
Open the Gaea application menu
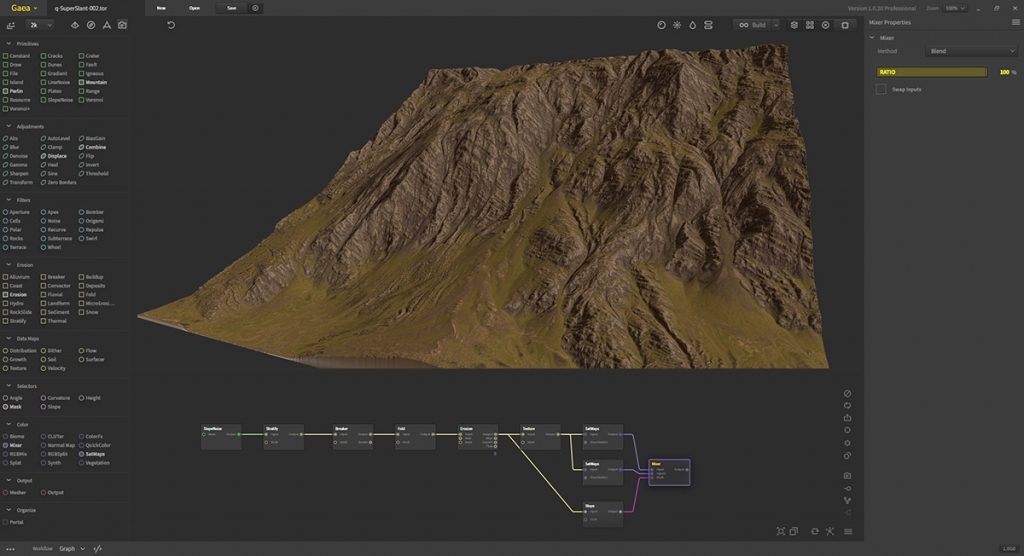point(24,8)
